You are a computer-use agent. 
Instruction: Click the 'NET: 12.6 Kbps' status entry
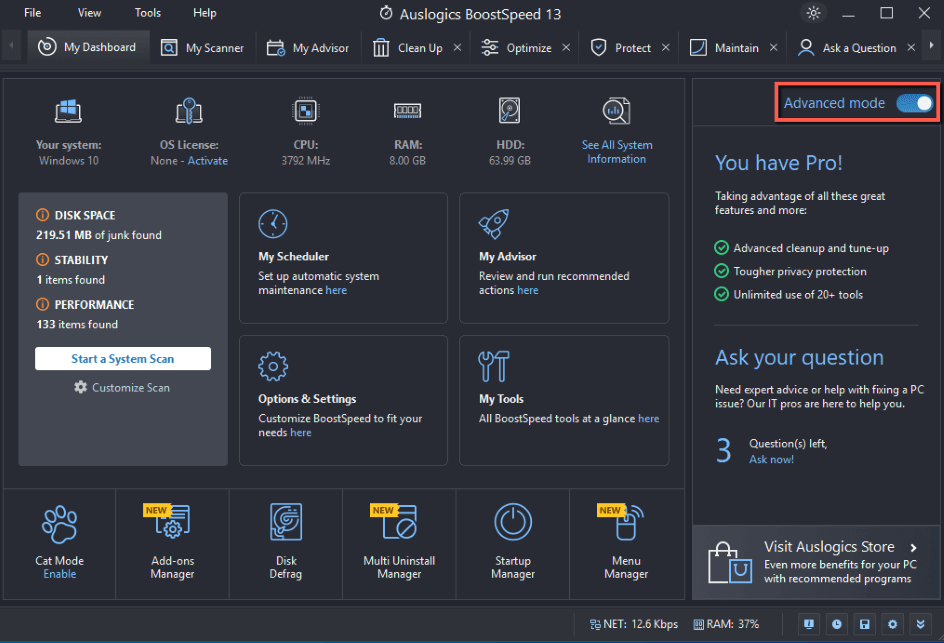pos(634,624)
